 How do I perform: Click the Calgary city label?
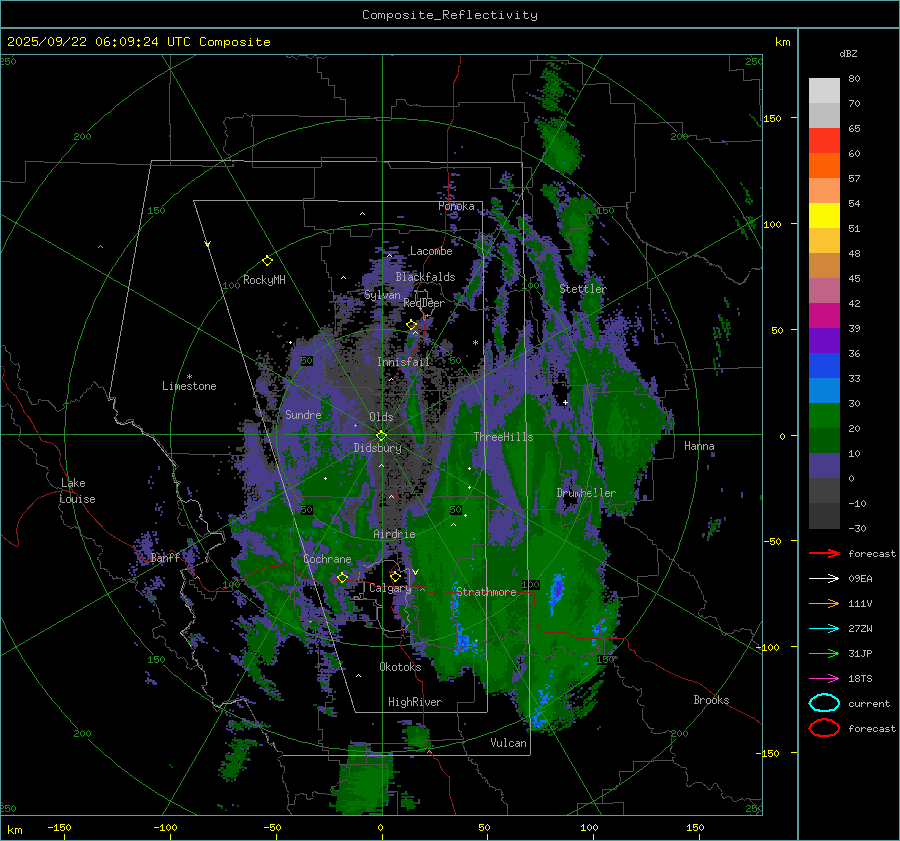point(390,589)
